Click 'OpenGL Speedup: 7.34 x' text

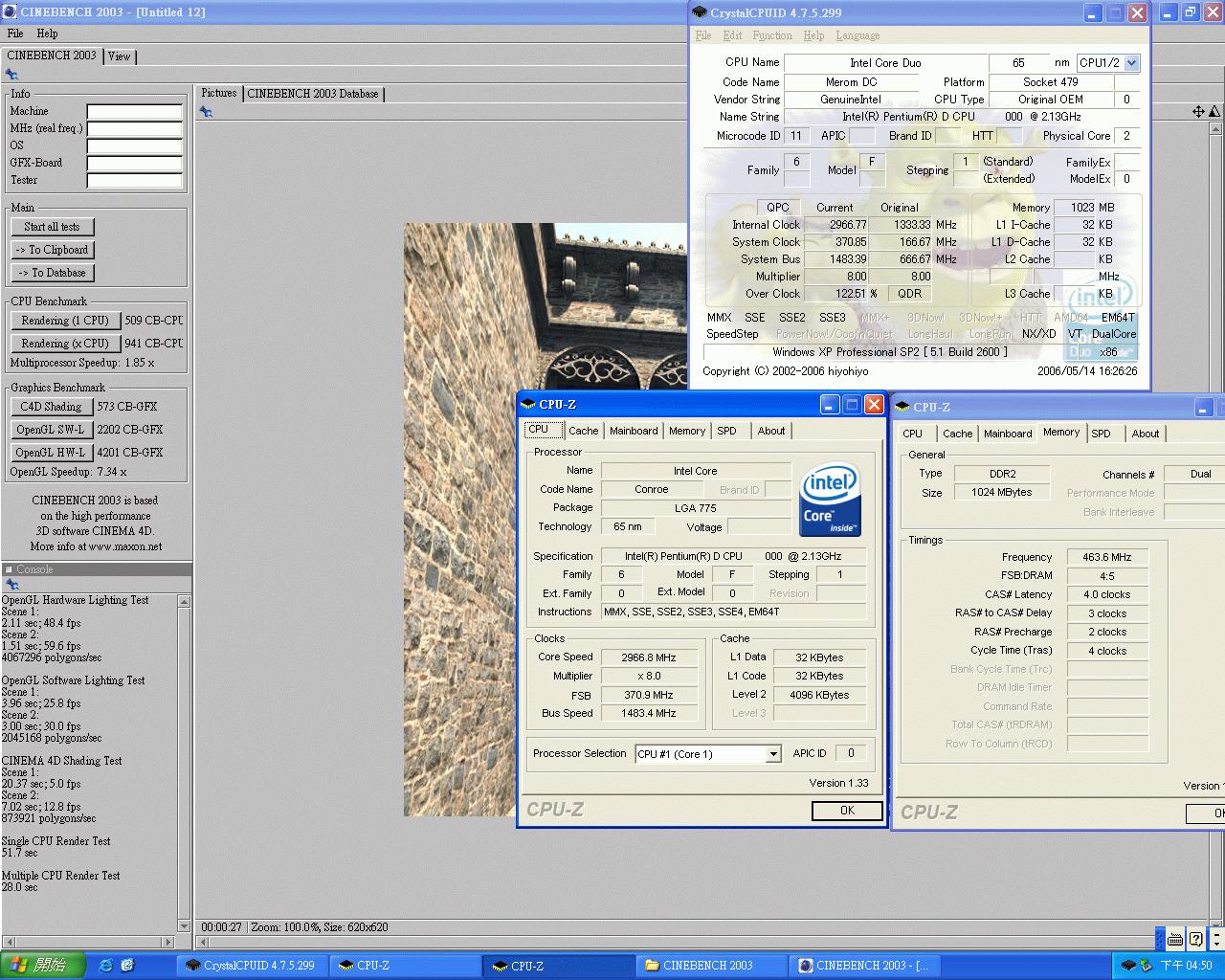(69, 472)
